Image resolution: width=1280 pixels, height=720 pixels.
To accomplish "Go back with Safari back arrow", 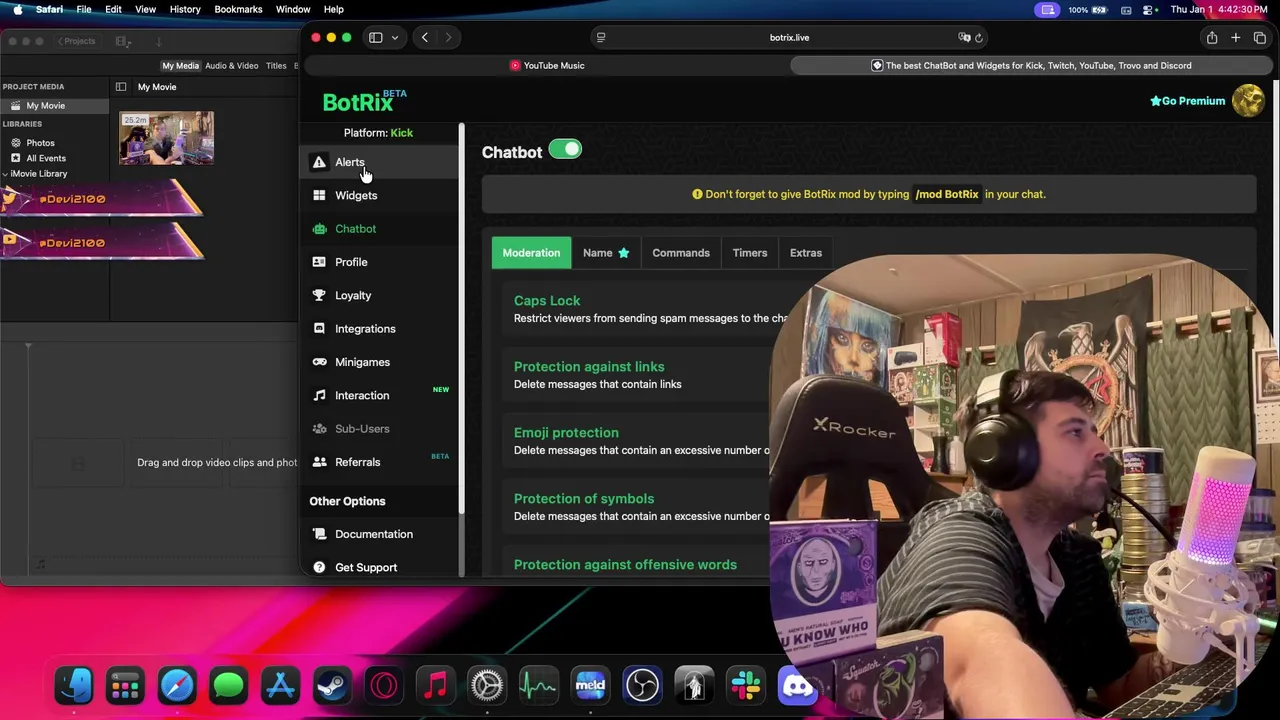I will click(x=424, y=38).
